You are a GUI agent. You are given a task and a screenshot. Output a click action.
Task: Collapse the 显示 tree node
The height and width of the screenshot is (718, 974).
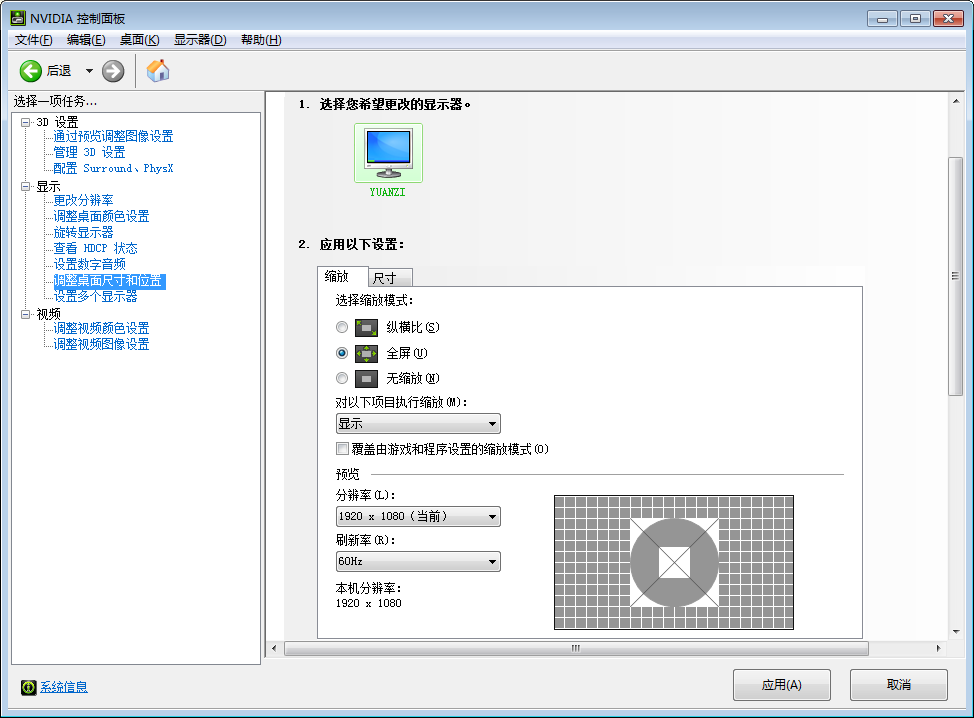(x=25, y=186)
